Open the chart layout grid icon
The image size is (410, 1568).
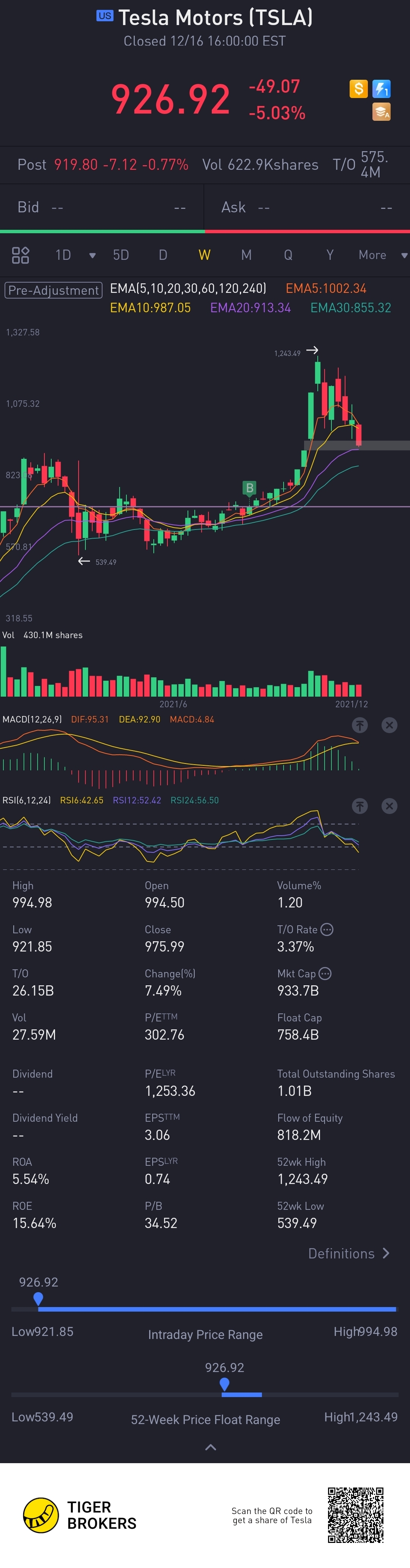pyautogui.click(x=20, y=255)
